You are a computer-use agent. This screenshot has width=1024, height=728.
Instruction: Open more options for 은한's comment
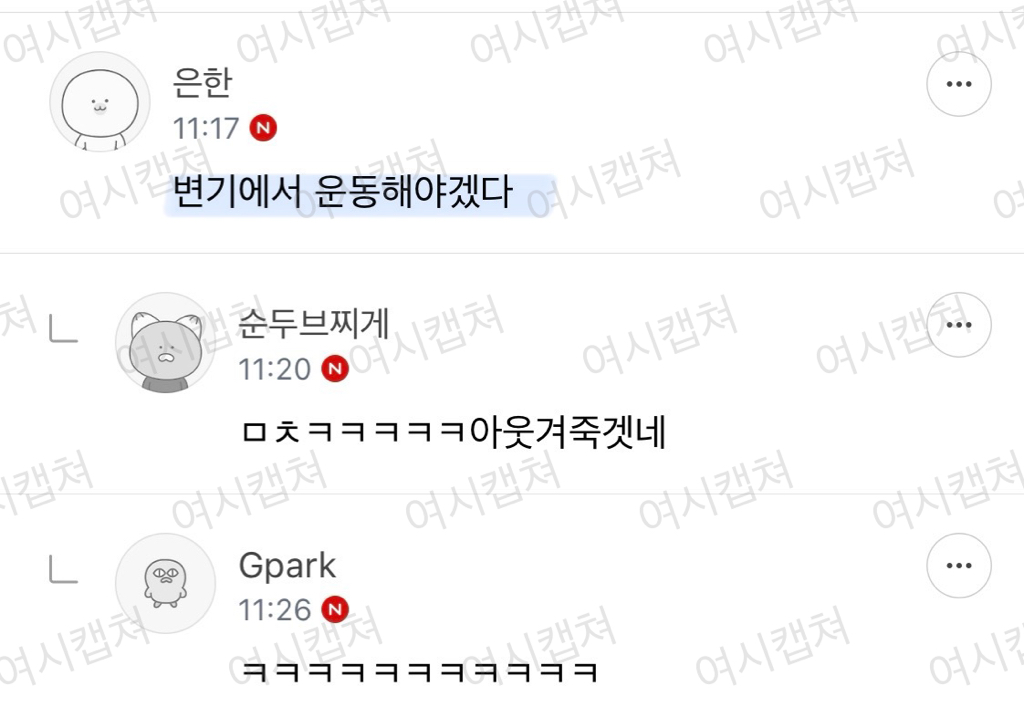click(x=959, y=84)
